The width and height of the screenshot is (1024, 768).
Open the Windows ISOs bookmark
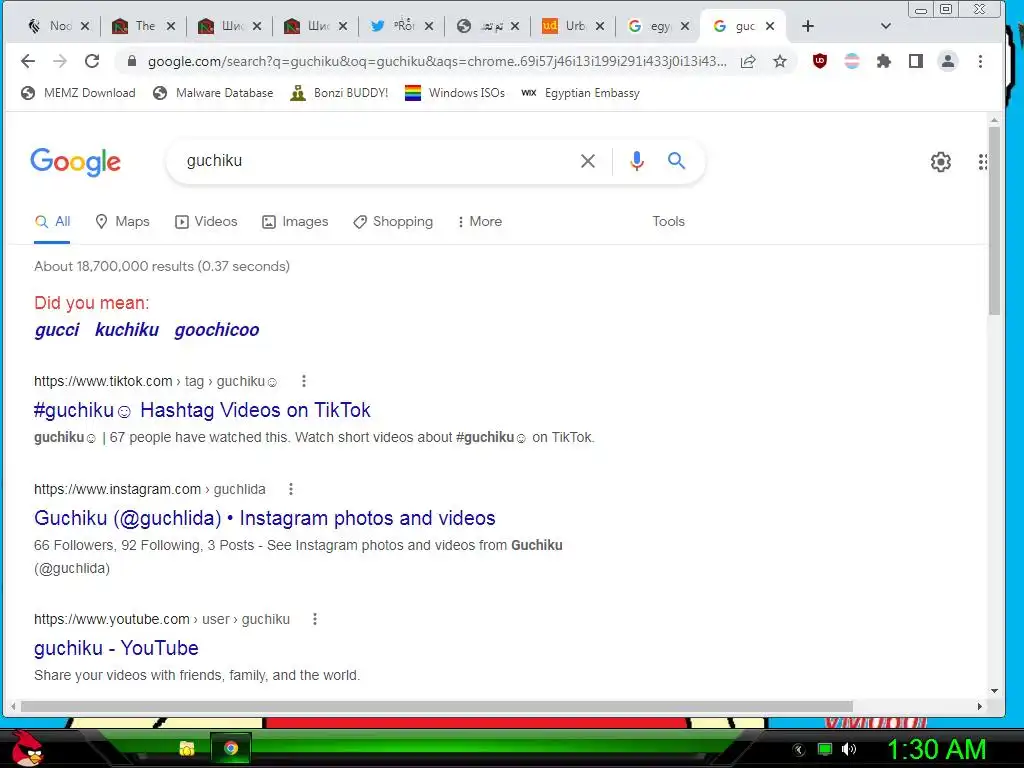(x=455, y=93)
